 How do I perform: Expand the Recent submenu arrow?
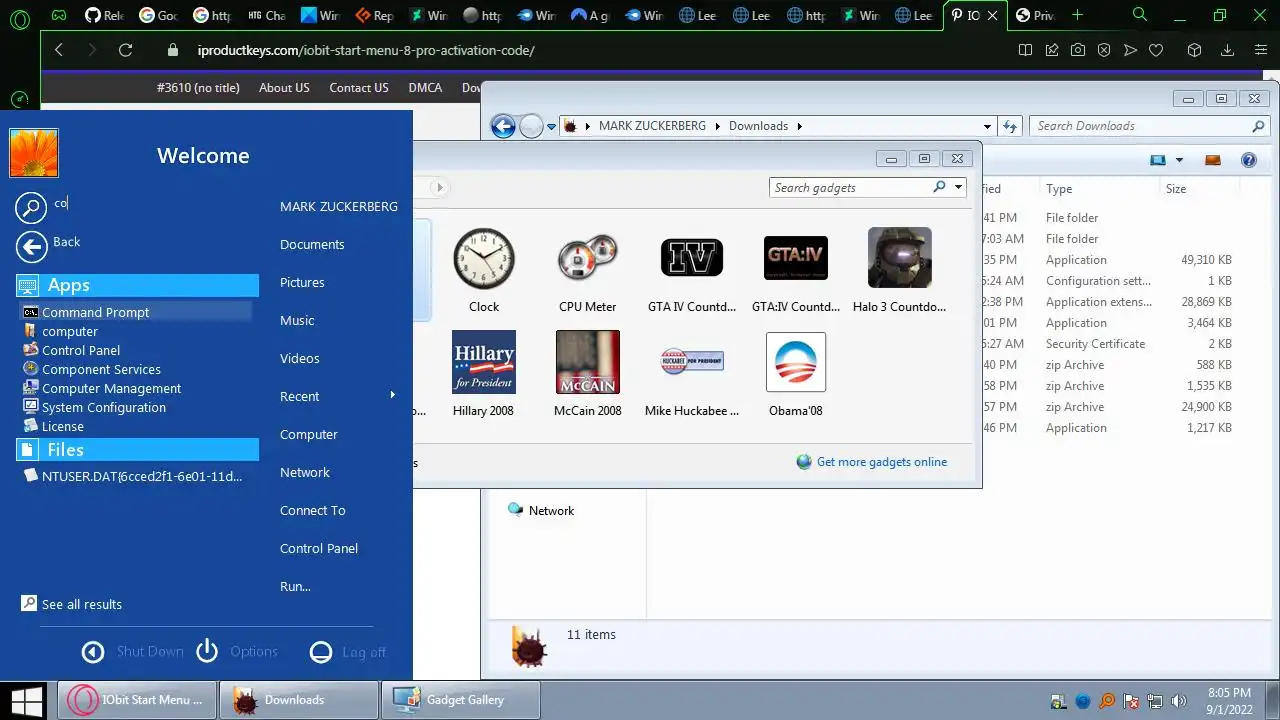click(393, 395)
